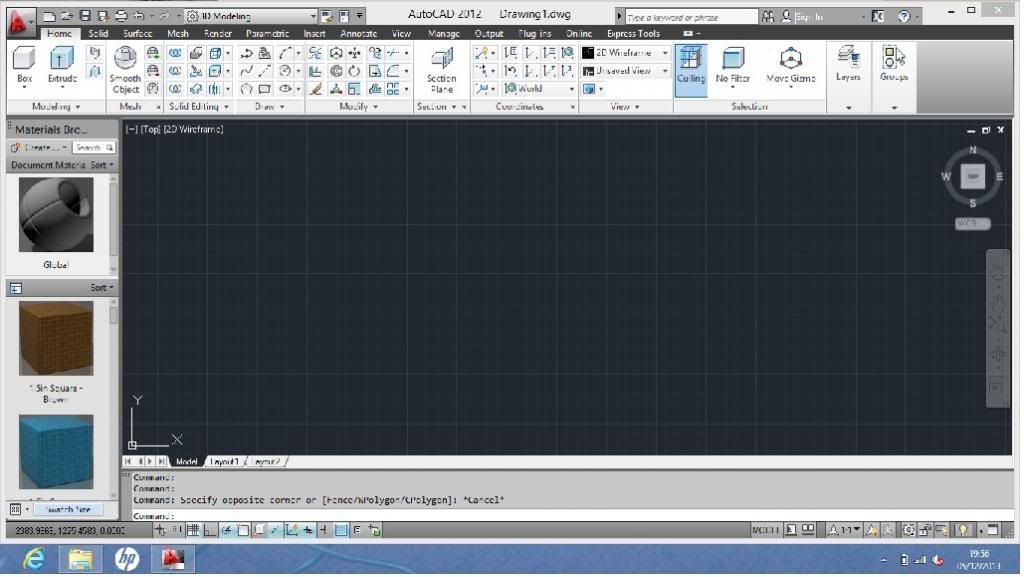Click the WCS button under ViewCube
Screen dimensions: 1024x577
972,224
